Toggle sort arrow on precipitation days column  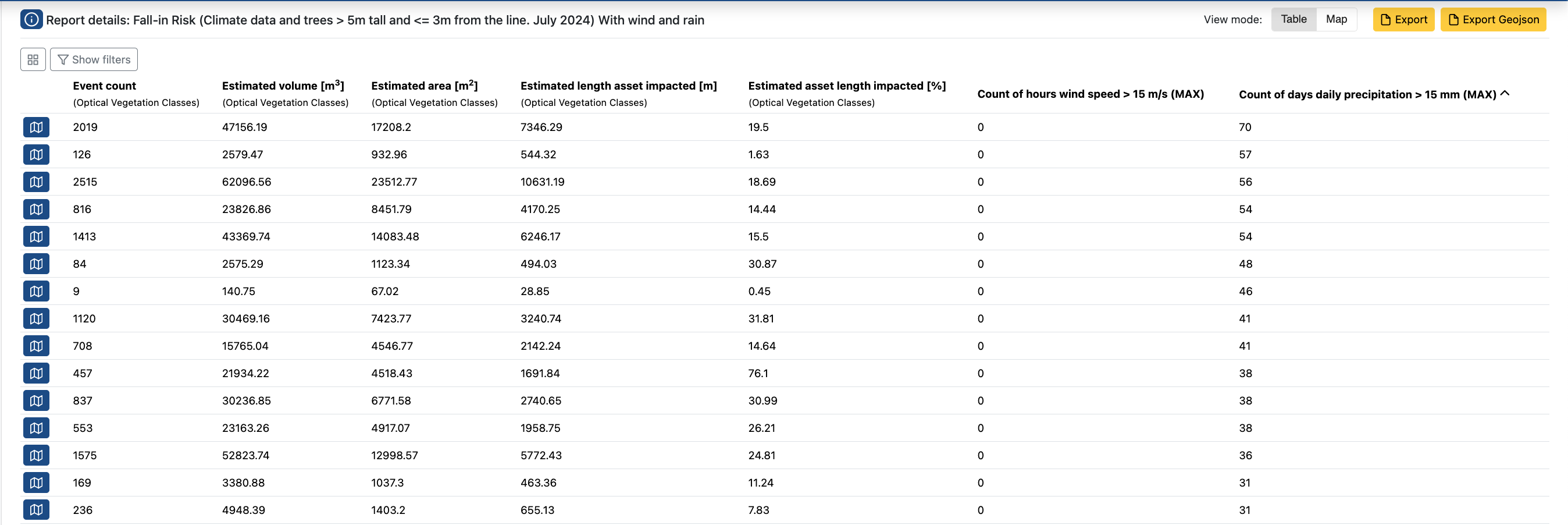[x=1505, y=94]
